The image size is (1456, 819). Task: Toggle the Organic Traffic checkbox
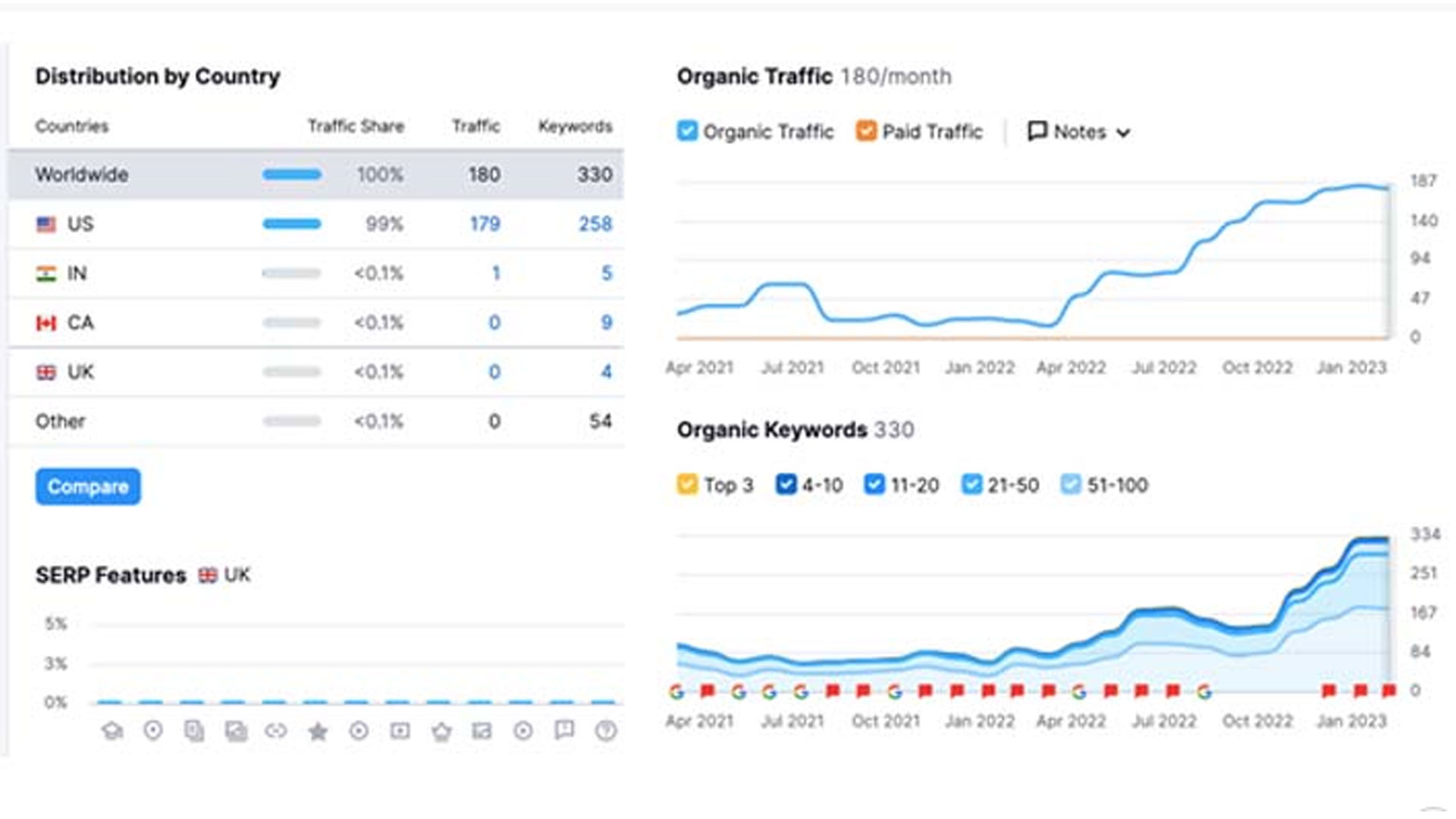pos(687,131)
